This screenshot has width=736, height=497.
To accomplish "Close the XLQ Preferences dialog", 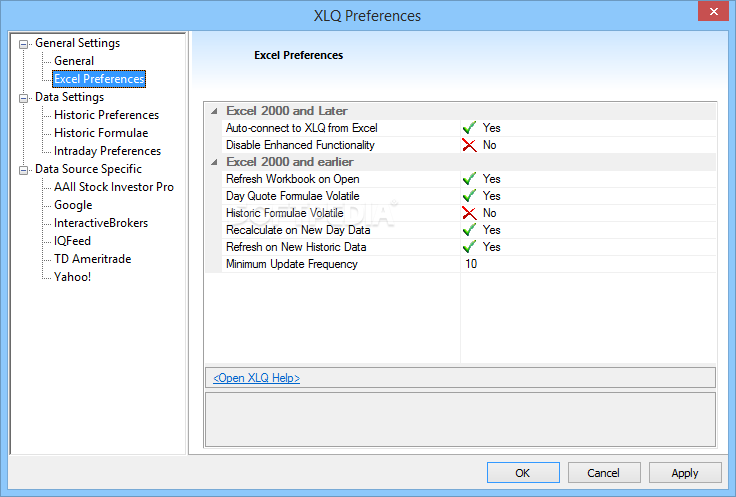I will pos(713,11).
